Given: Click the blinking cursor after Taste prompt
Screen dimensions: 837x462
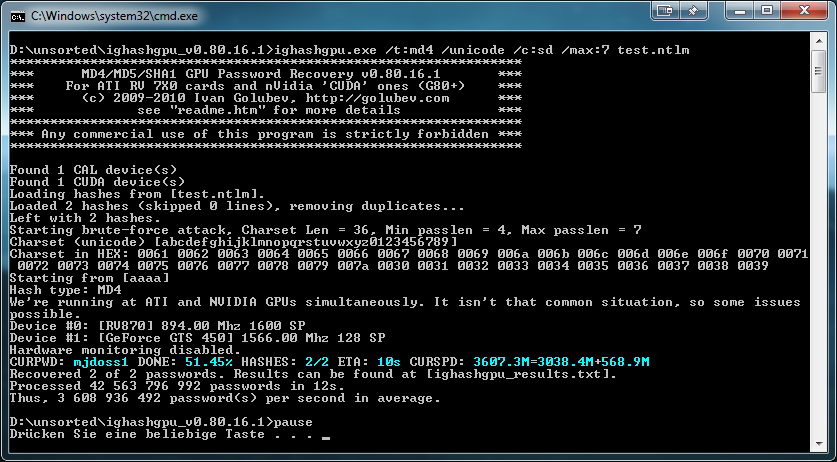Looking at the screenshot, I should coord(326,438).
